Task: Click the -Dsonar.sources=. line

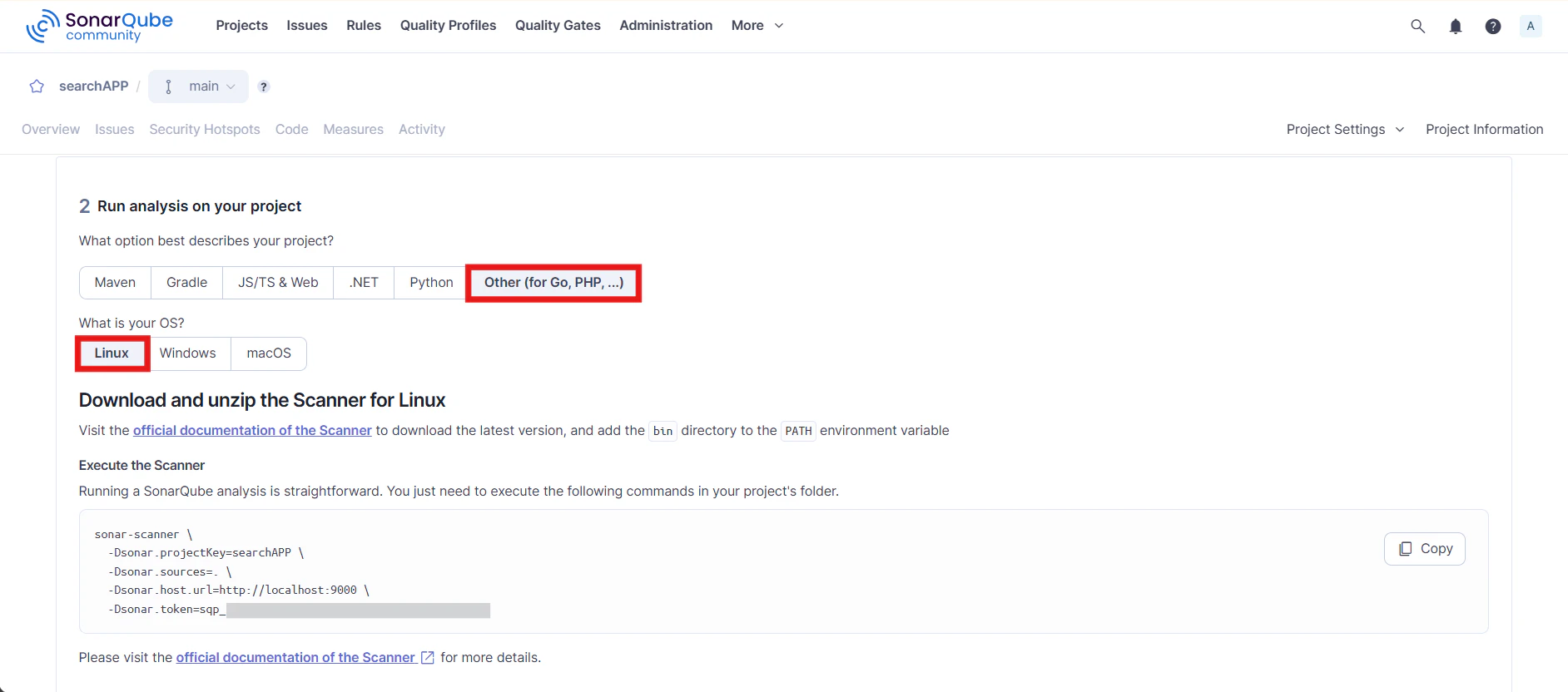Action: [x=170, y=572]
